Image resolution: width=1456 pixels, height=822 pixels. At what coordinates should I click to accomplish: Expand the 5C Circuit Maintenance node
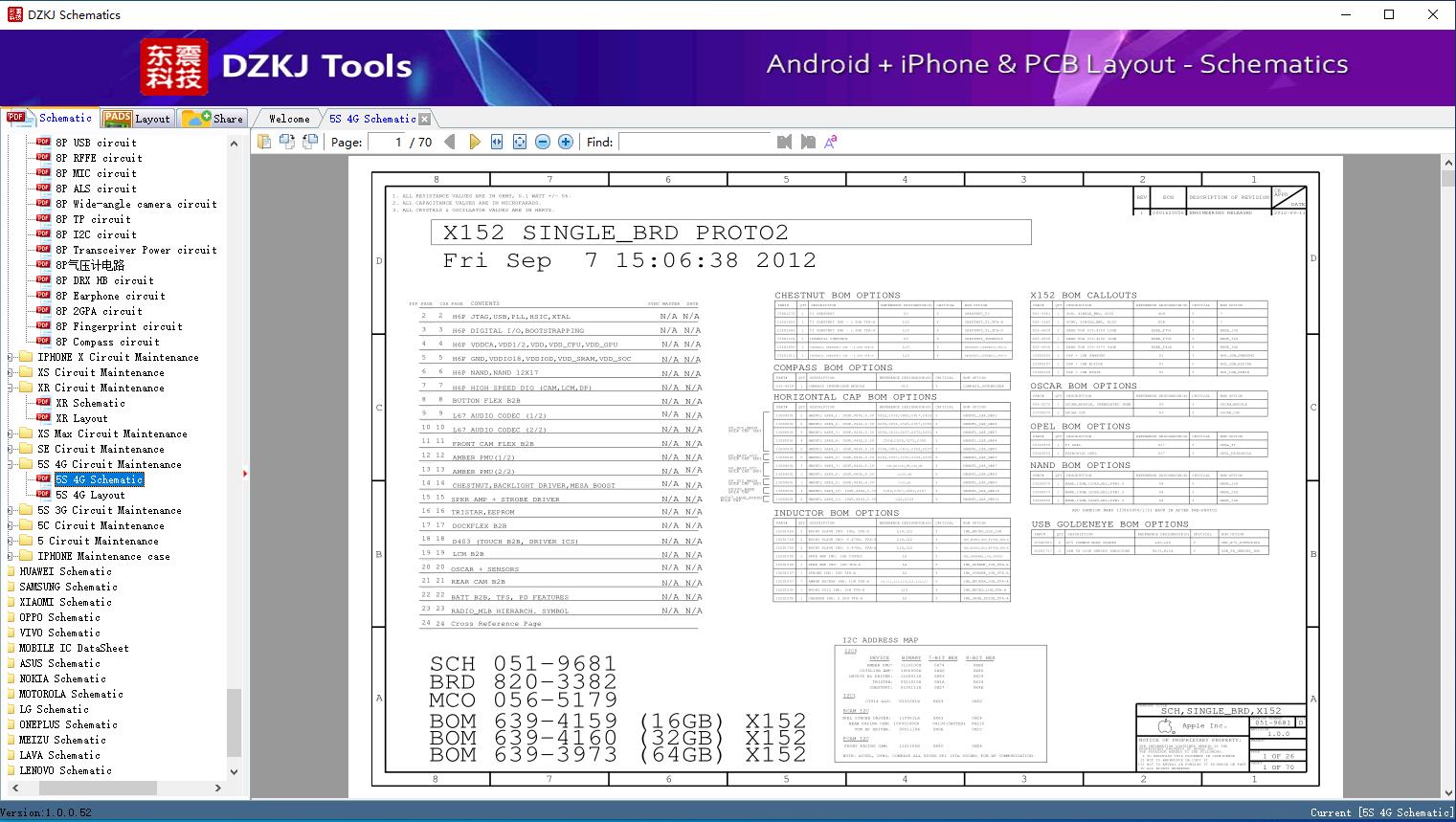click(x=11, y=525)
